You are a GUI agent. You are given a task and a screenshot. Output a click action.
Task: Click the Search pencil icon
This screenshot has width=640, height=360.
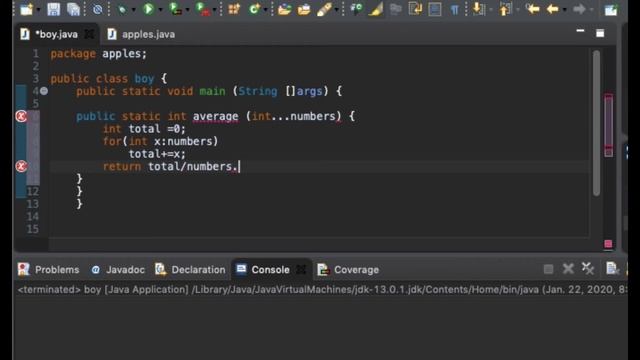pyautogui.click(x=324, y=9)
